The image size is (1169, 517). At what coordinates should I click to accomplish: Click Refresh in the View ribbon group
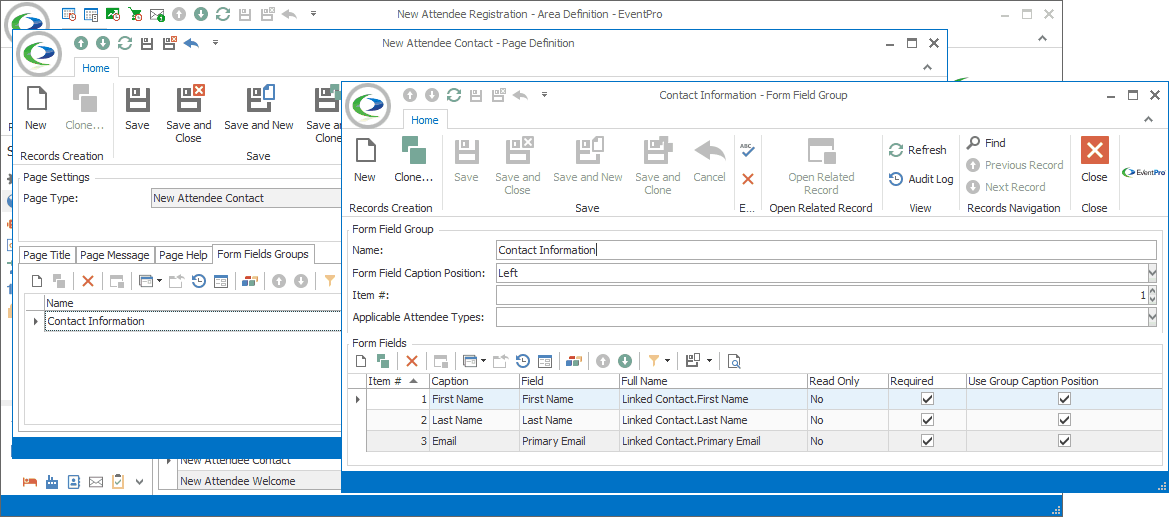point(918,150)
